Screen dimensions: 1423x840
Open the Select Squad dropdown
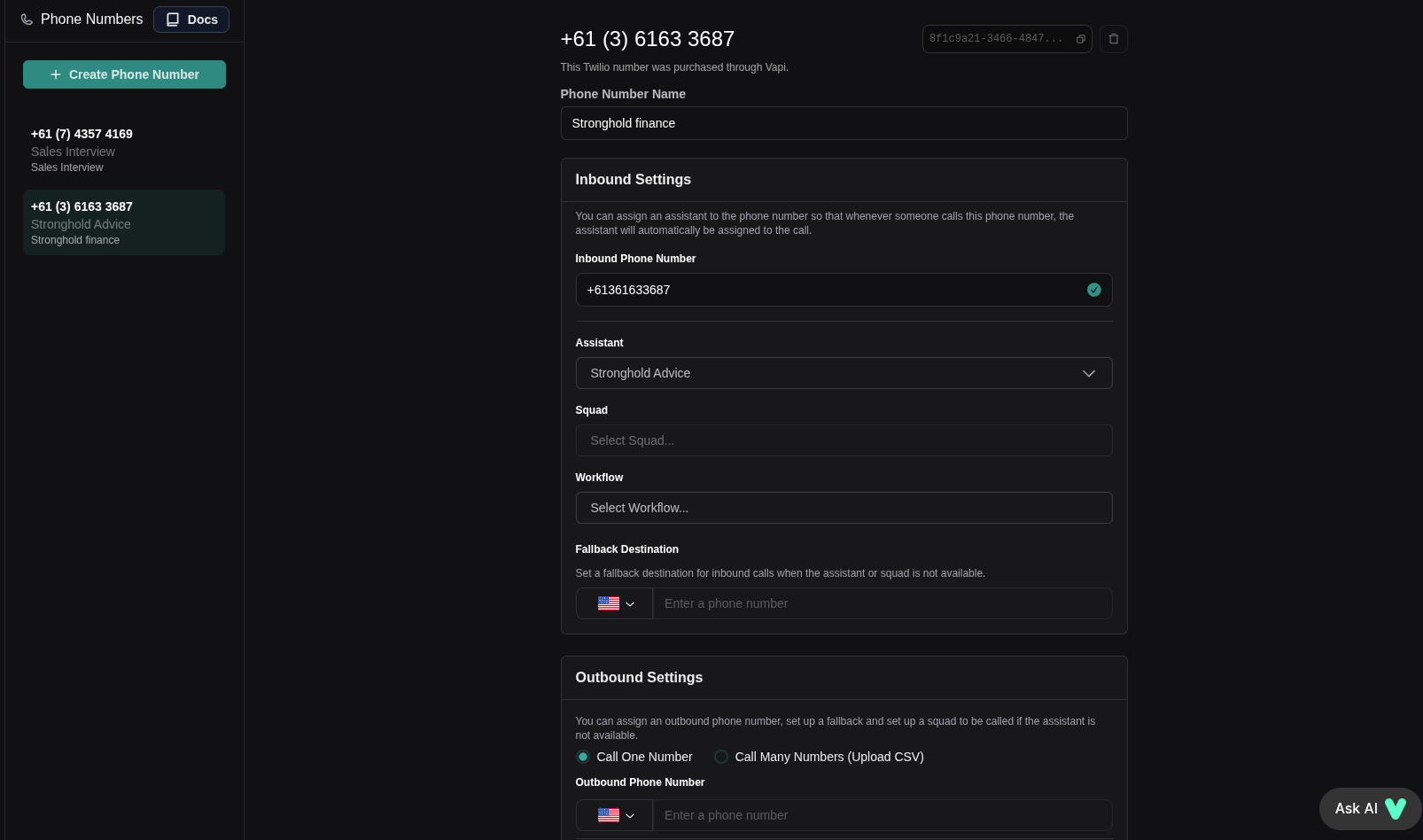click(844, 440)
